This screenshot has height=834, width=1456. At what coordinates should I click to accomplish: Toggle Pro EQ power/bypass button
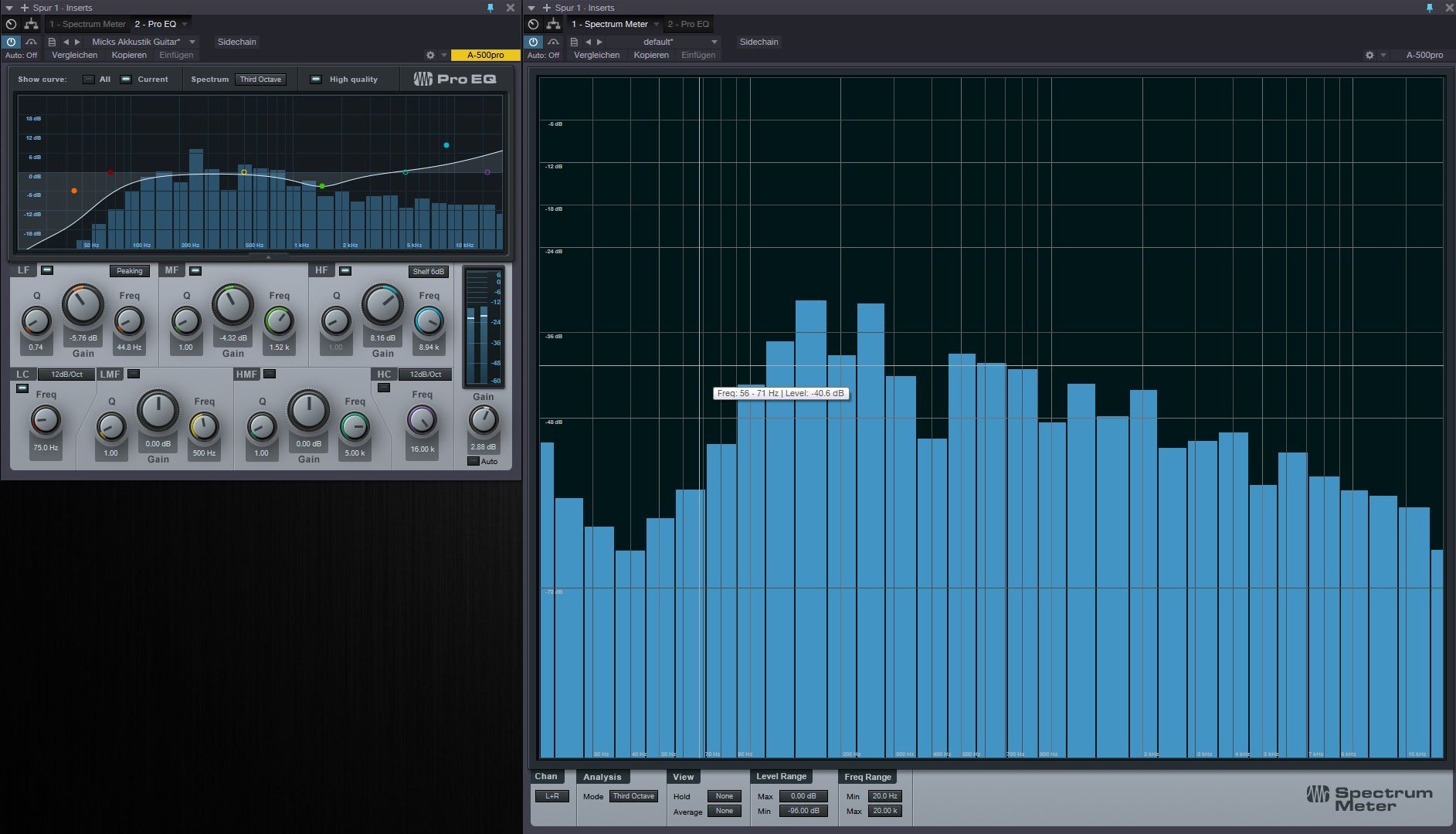[12, 42]
